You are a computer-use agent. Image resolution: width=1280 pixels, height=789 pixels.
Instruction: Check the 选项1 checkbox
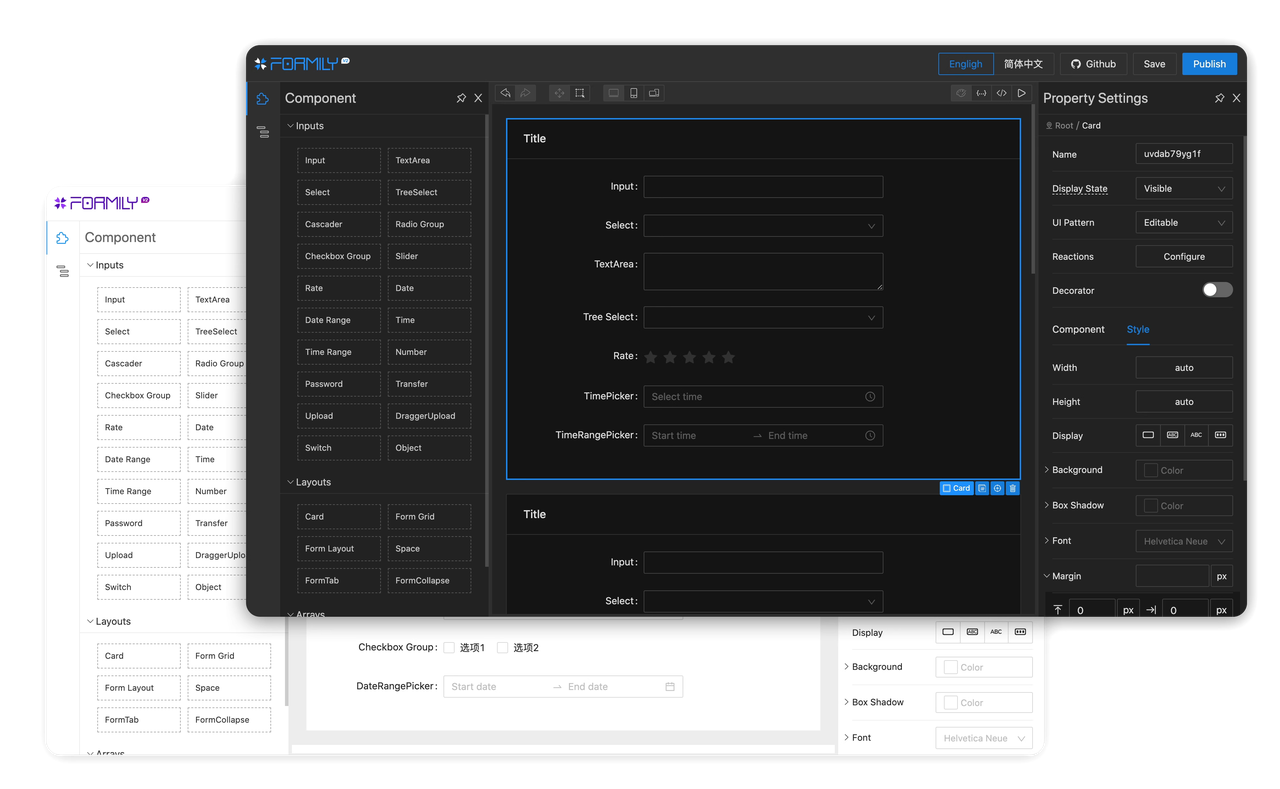(x=450, y=648)
